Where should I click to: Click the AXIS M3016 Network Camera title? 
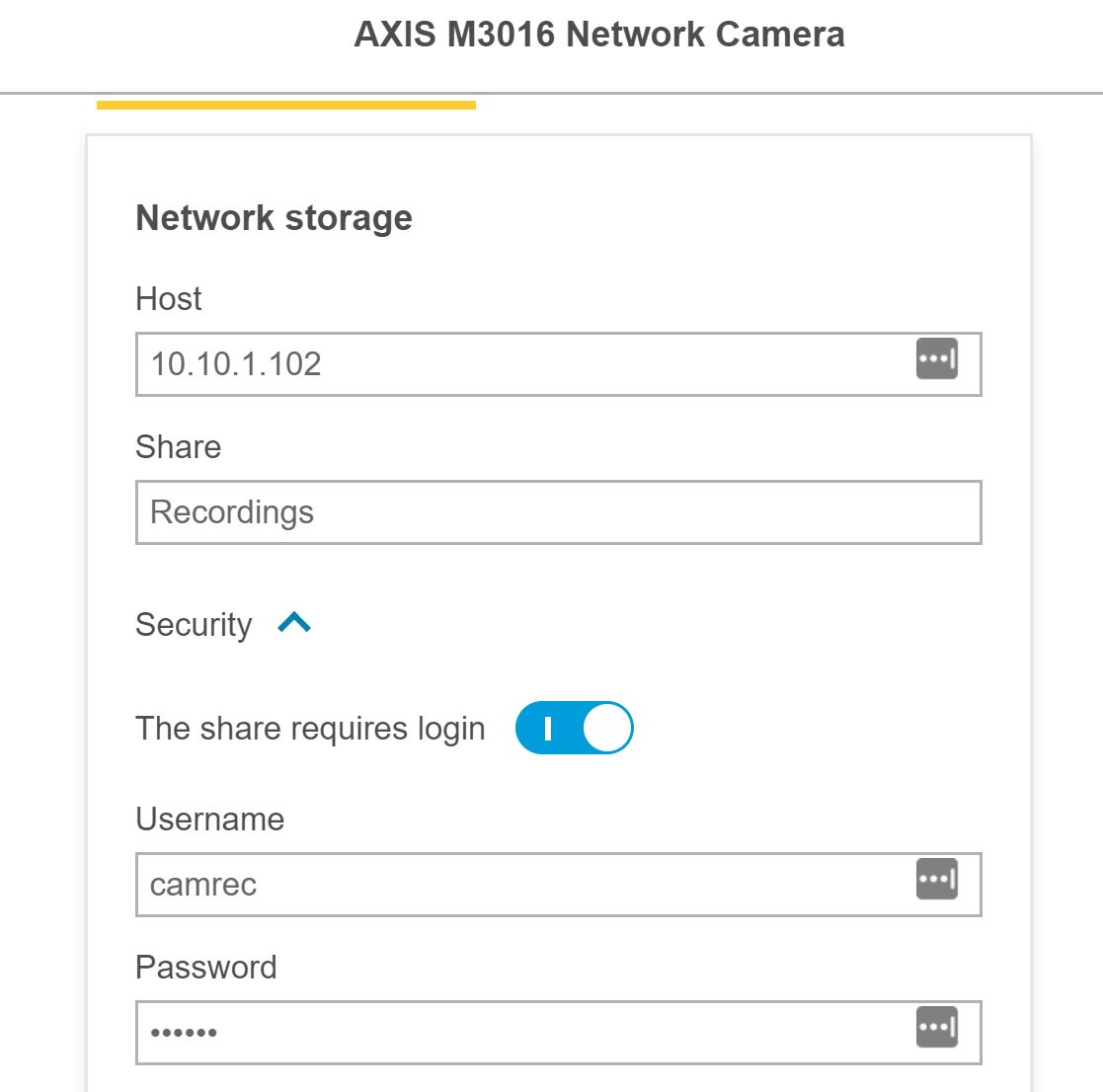click(599, 35)
